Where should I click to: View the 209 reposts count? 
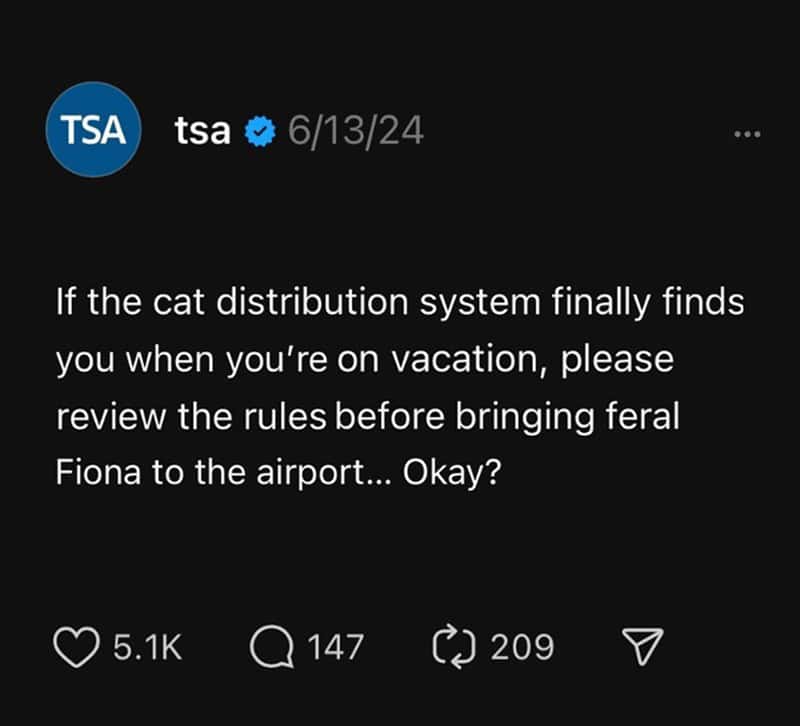(523, 647)
